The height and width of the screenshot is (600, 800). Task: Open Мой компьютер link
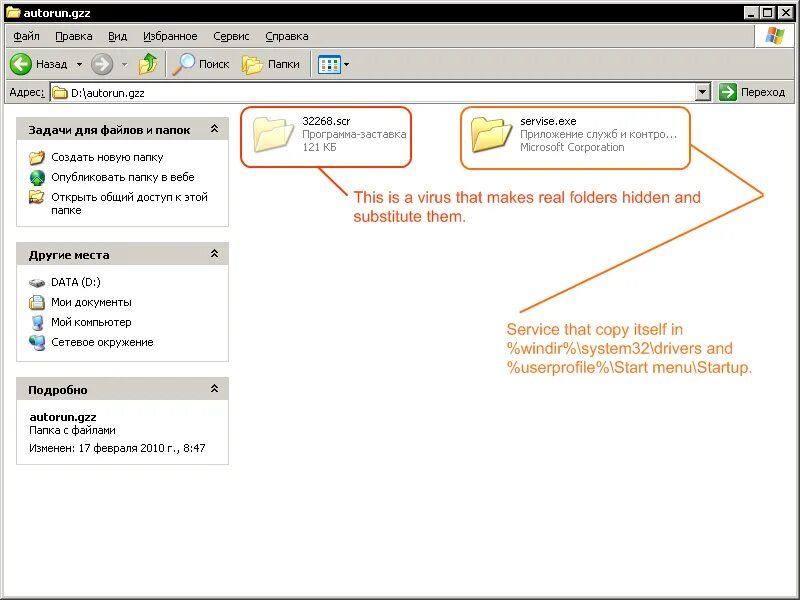(x=91, y=322)
